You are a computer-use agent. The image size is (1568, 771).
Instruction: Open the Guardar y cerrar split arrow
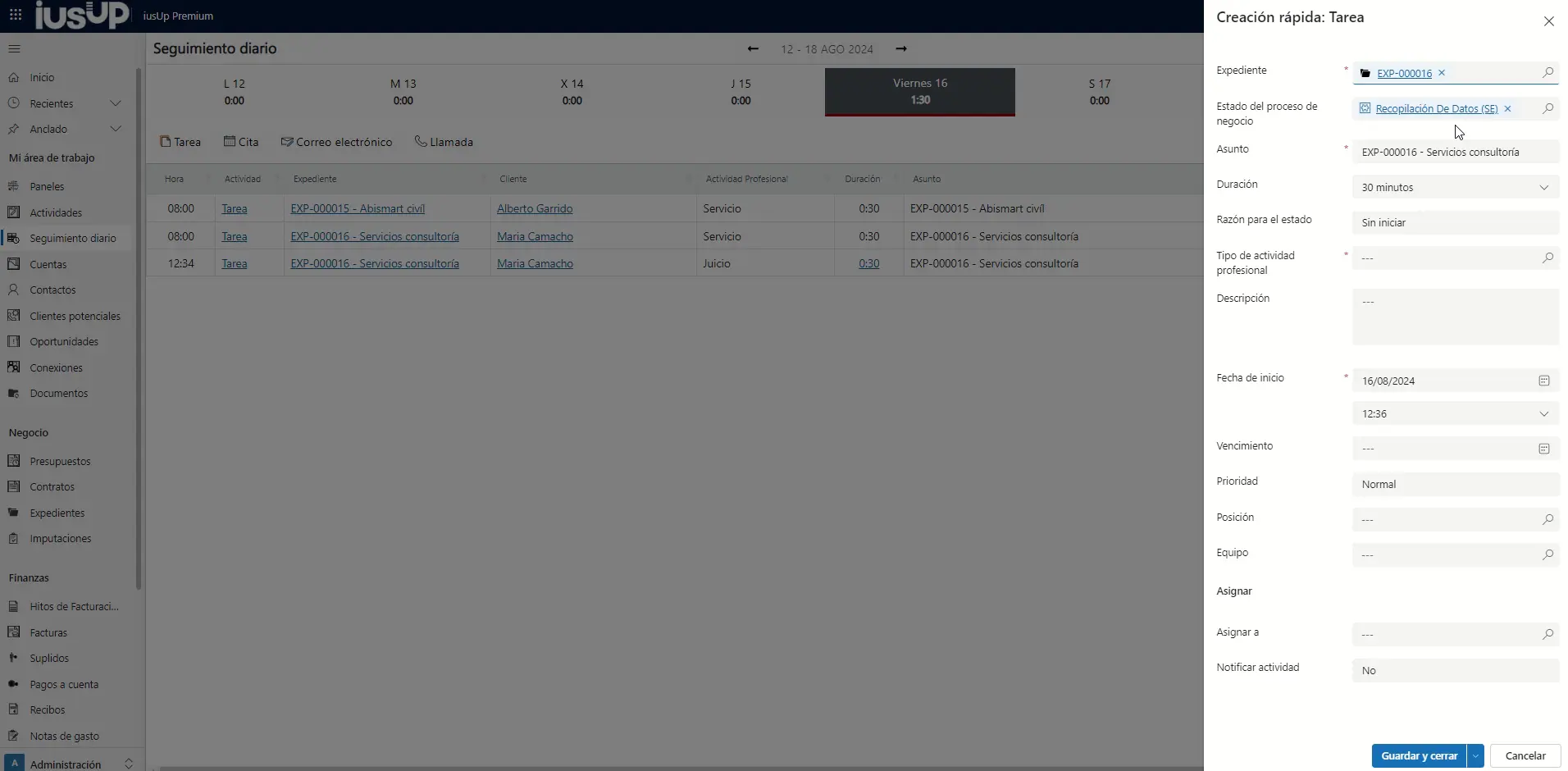(1475, 755)
